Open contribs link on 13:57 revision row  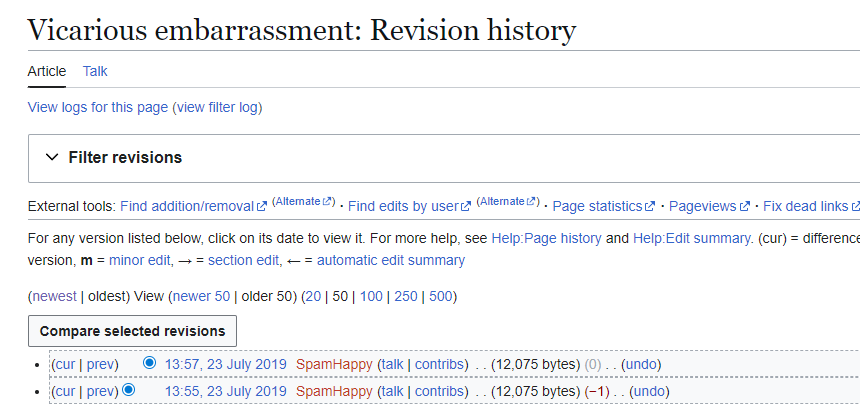coord(439,364)
